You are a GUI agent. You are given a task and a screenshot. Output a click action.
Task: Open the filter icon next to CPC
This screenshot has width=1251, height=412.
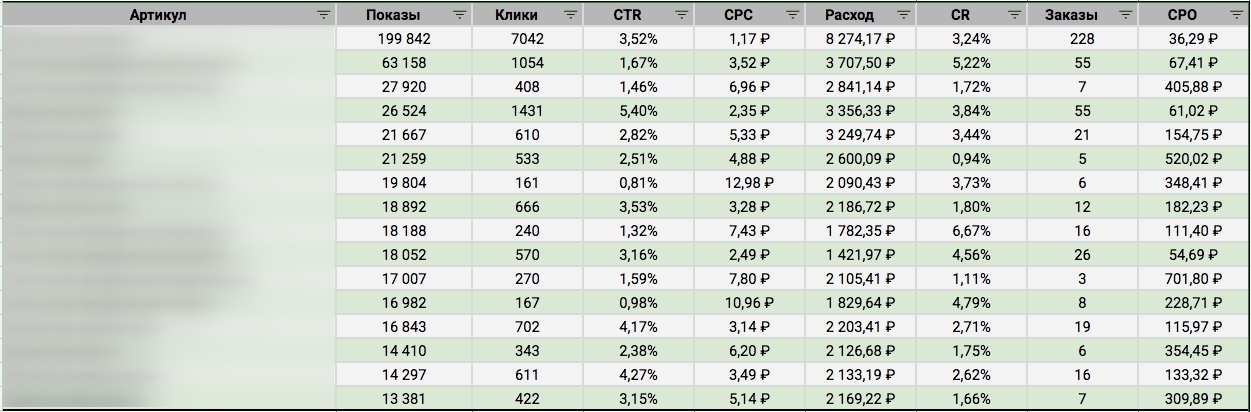click(x=795, y=15)
